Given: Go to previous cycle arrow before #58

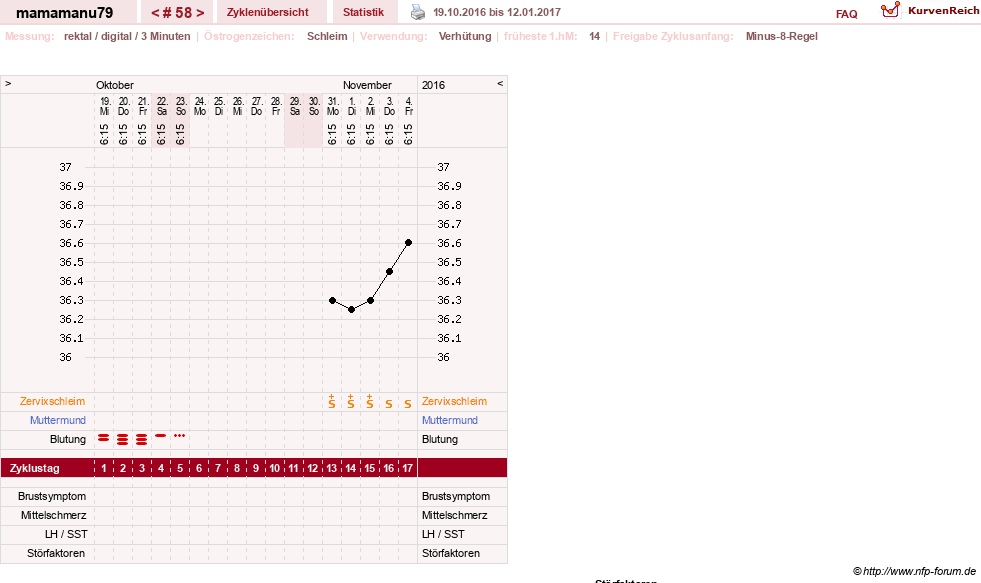Looking at the screenshot, I should [x=155, y=13].
